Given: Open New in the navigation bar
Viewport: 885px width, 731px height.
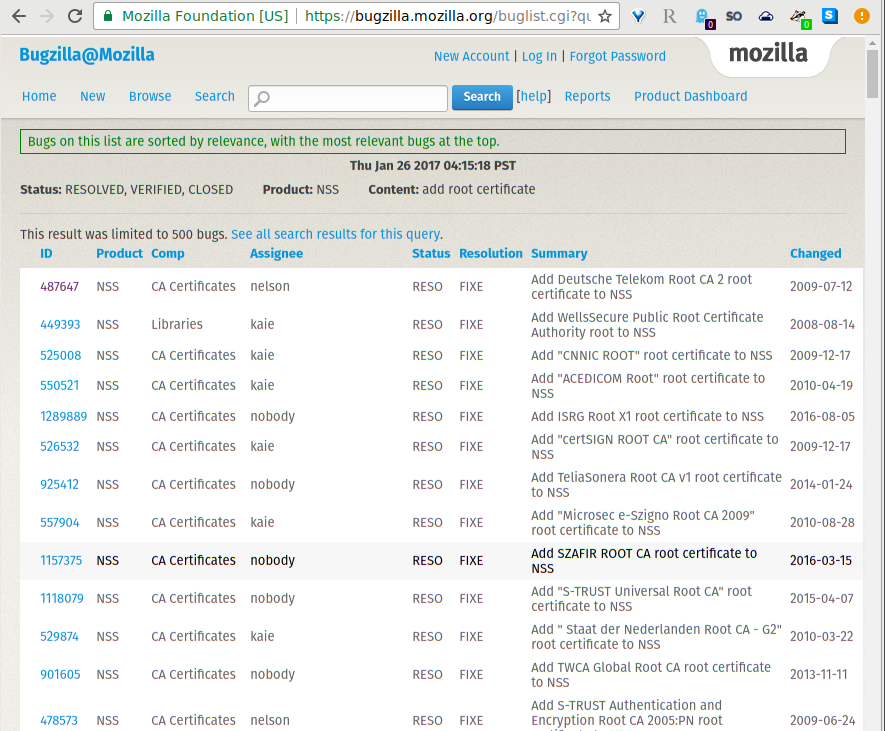Looking at the screenshot, I should pos(93,97).
